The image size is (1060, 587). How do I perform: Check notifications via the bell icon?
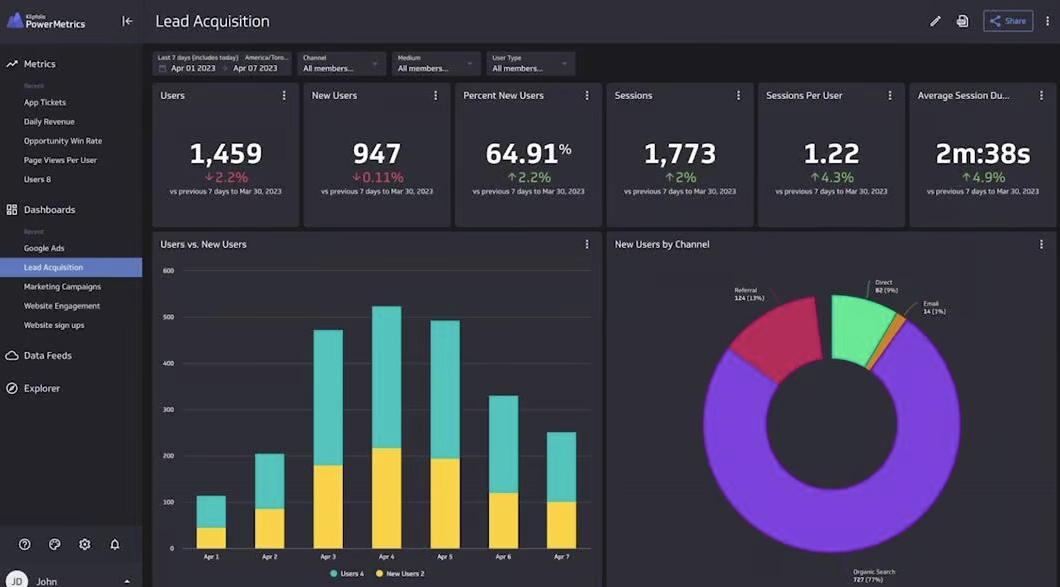pyautogui.click(x=114, y=544)
